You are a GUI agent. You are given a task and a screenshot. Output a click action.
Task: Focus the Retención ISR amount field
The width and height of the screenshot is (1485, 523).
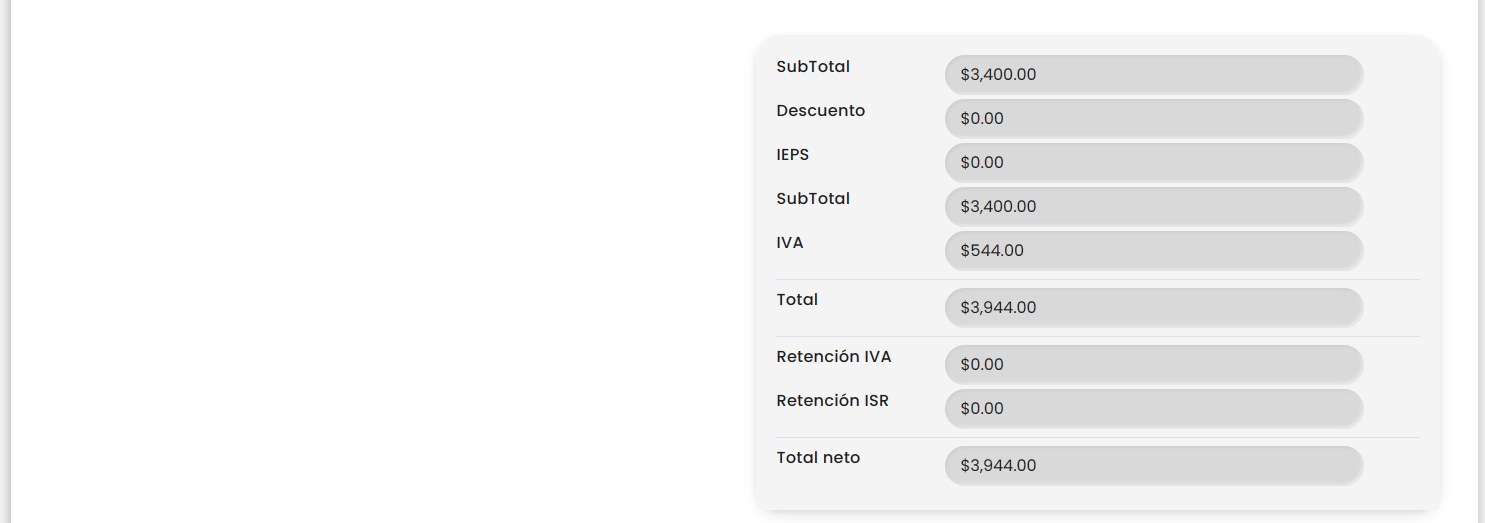pos(1153,408)
